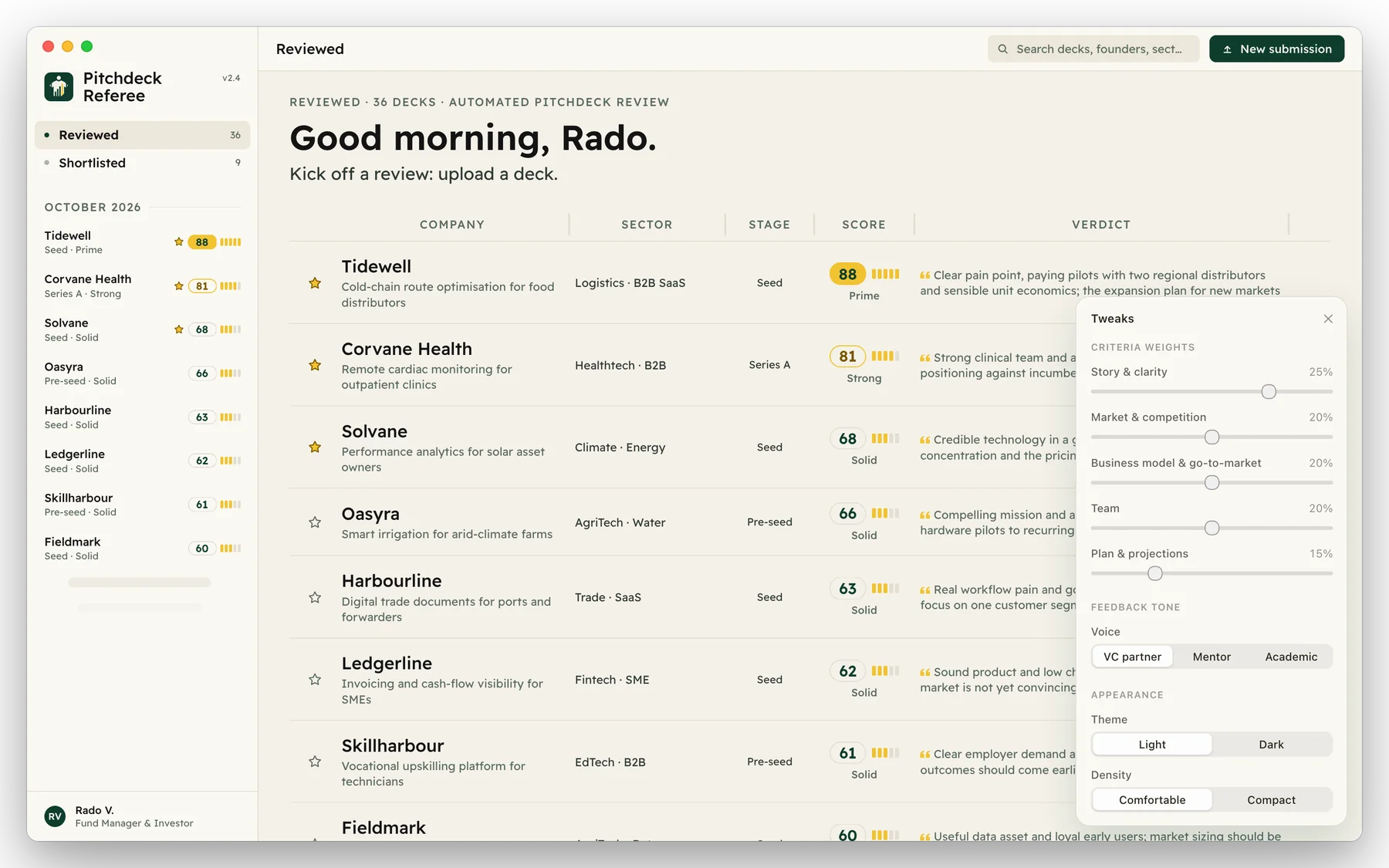Star the Oasyra company row

(315, 522)
